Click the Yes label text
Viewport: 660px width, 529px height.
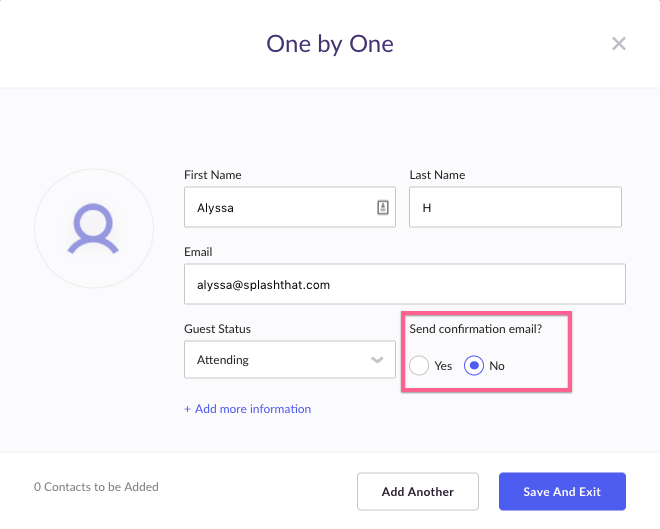pyautogui.click(x=443, y=366)
